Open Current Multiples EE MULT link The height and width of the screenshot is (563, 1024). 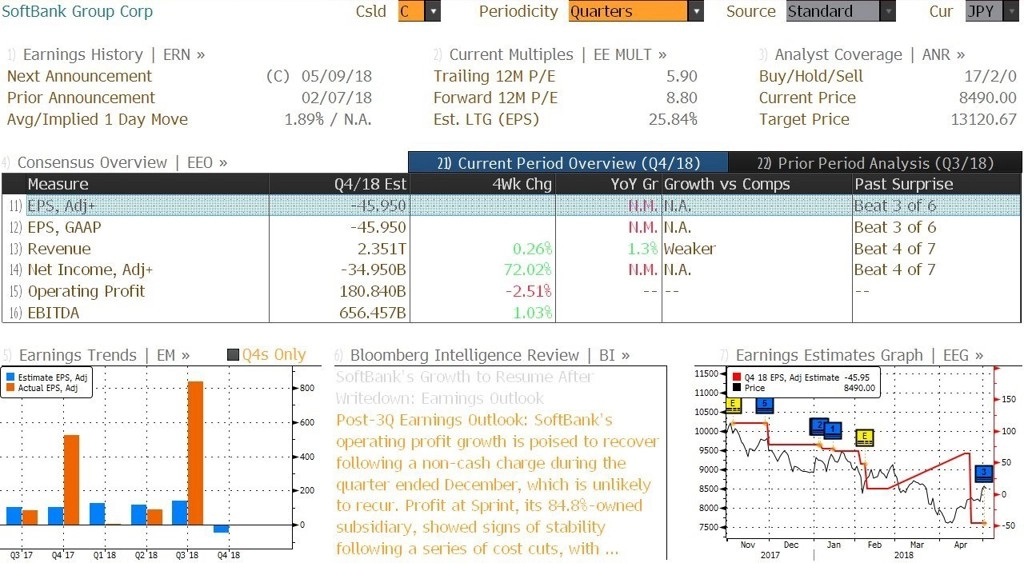(x=558, y=54)
